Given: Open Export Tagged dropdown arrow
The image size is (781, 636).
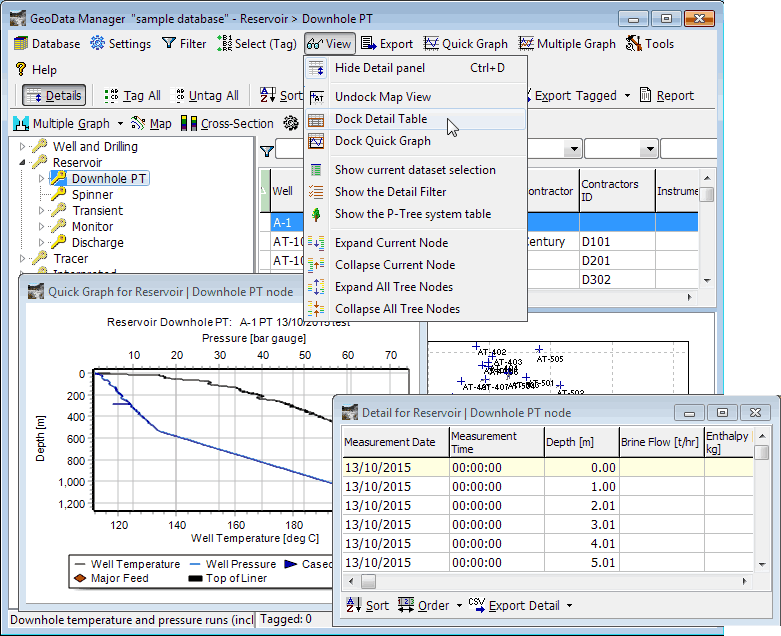Looking at the screenshot, I should point(627,95).
